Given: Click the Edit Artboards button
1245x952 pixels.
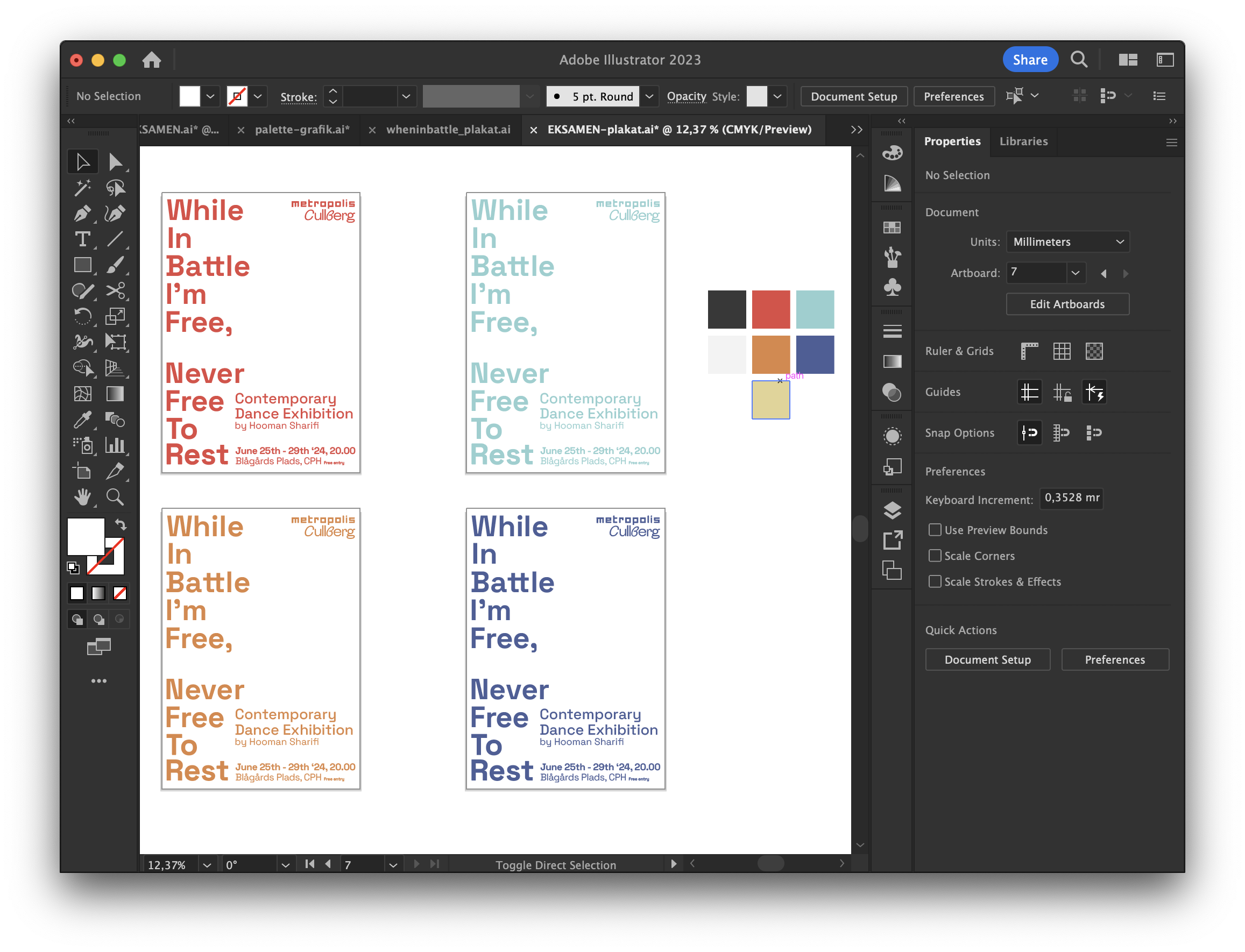Looking at the screenshot, I should pos(1067,304).
